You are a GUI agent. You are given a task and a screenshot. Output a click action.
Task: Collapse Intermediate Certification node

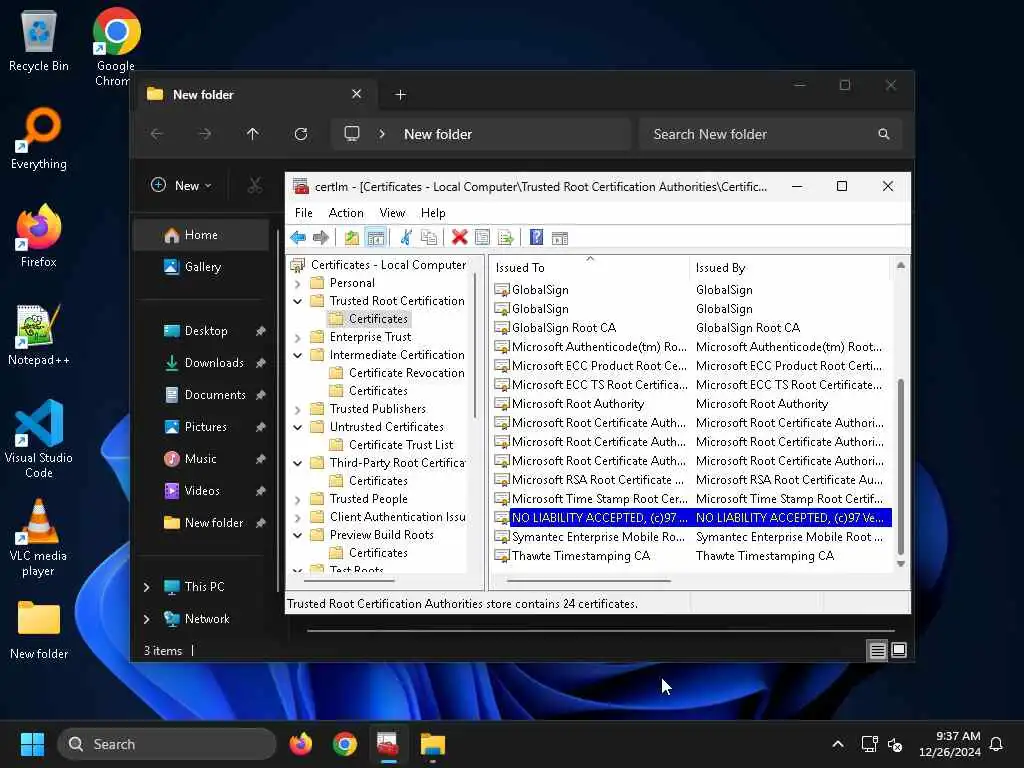click(298, 355)
